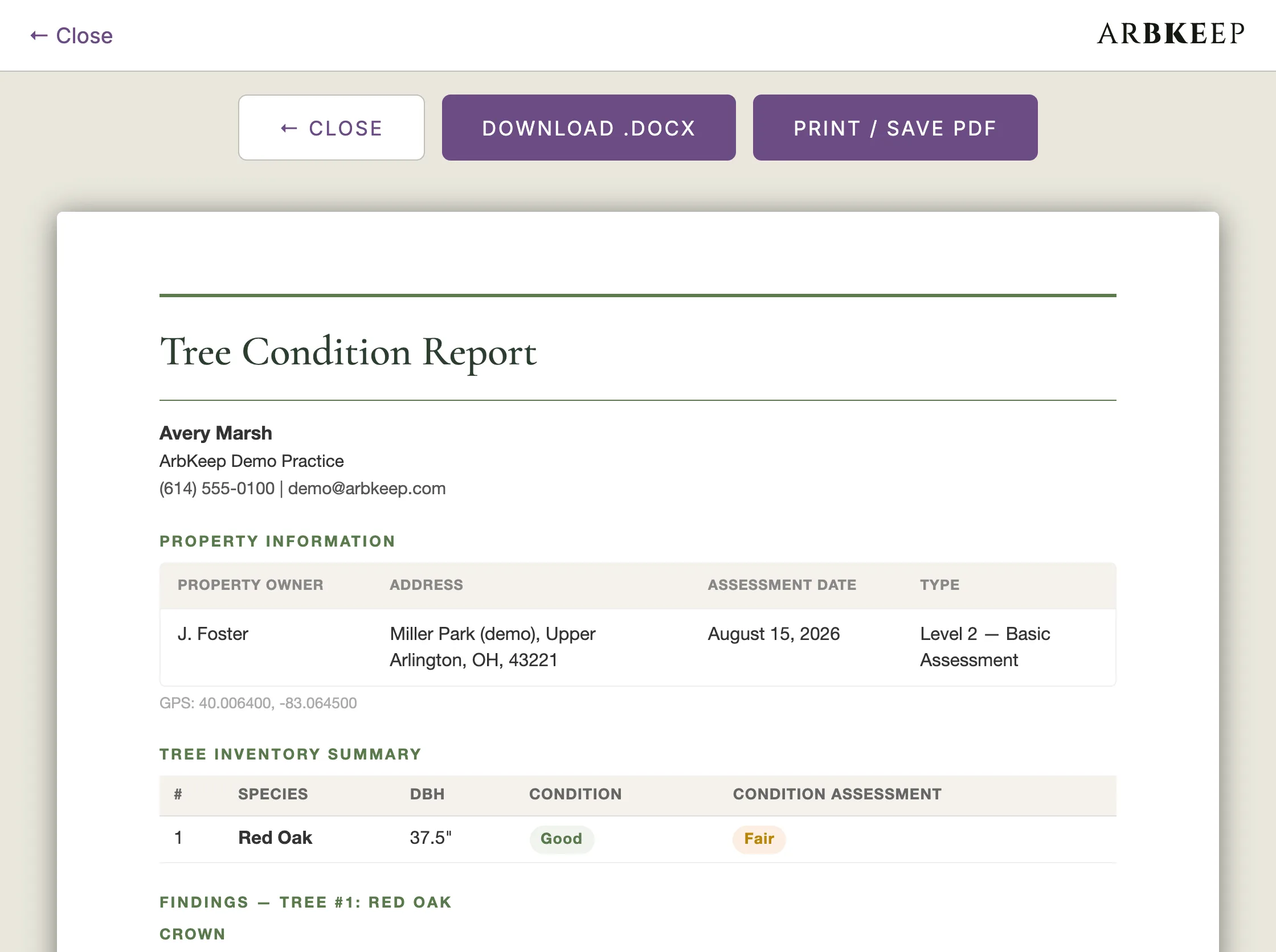The width and height of the screenshot is (1276, 952).
Task: Click the GPS coordinates line
Action: point(258,703)
